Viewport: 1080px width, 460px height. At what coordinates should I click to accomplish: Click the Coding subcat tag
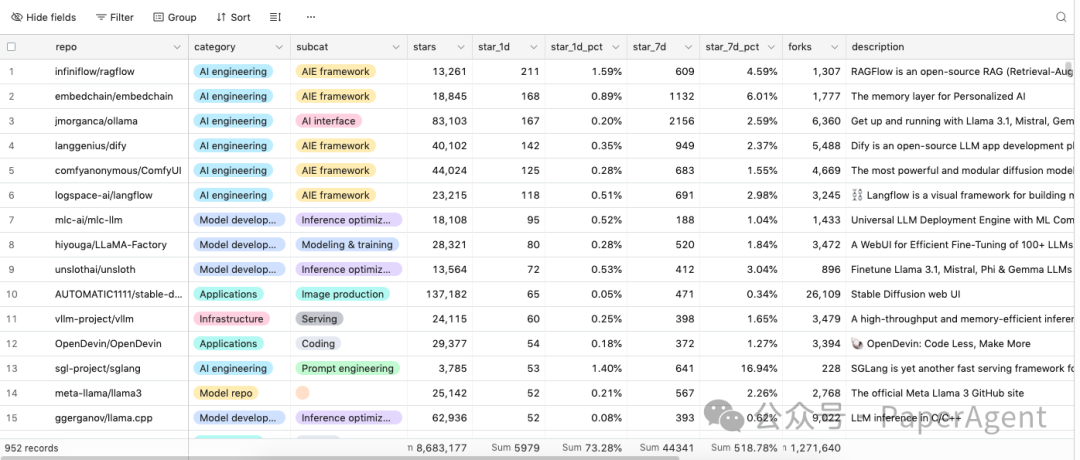click(318, 344)
